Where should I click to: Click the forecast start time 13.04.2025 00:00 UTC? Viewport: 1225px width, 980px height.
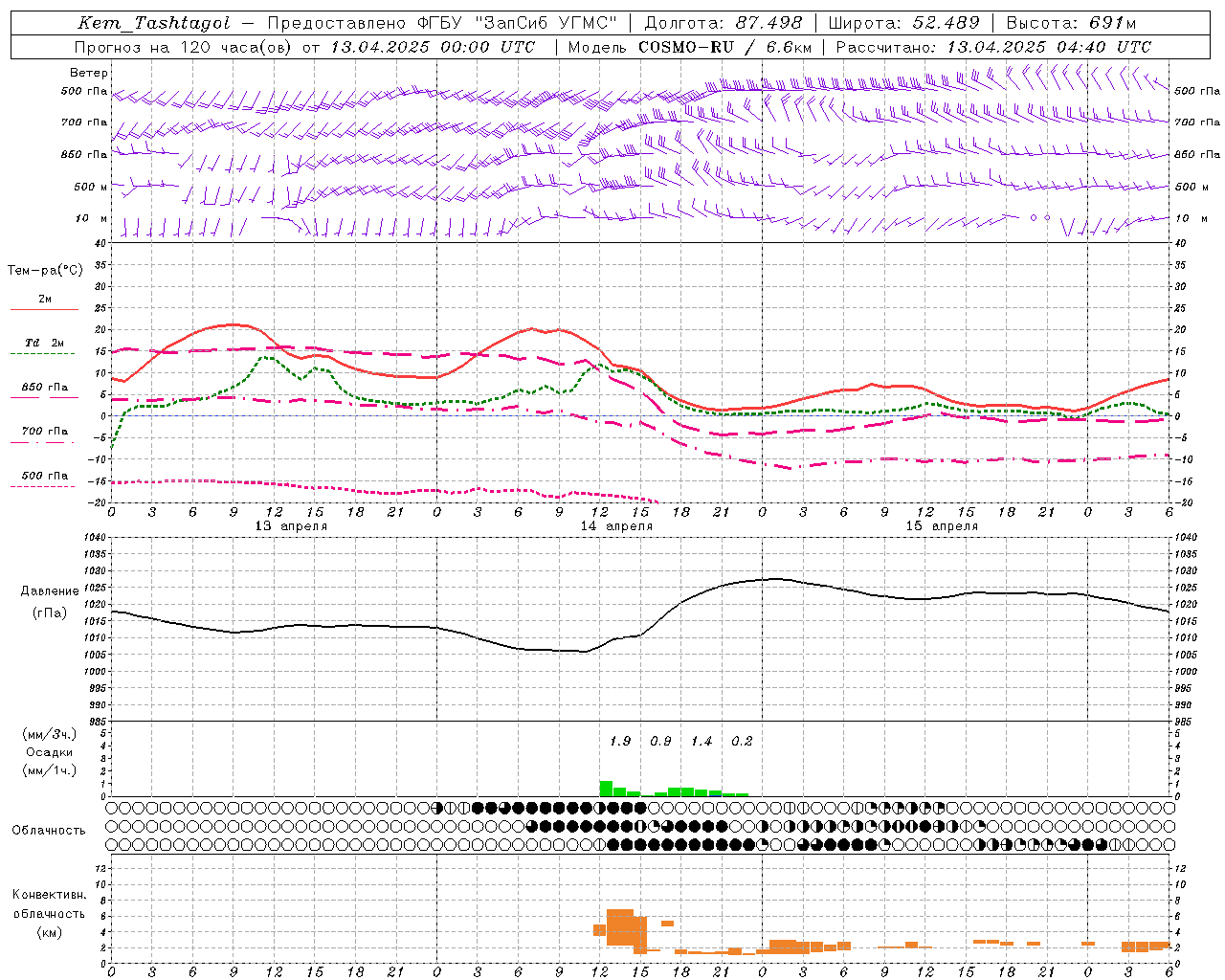pyautogui.click(x=432, y=47)
